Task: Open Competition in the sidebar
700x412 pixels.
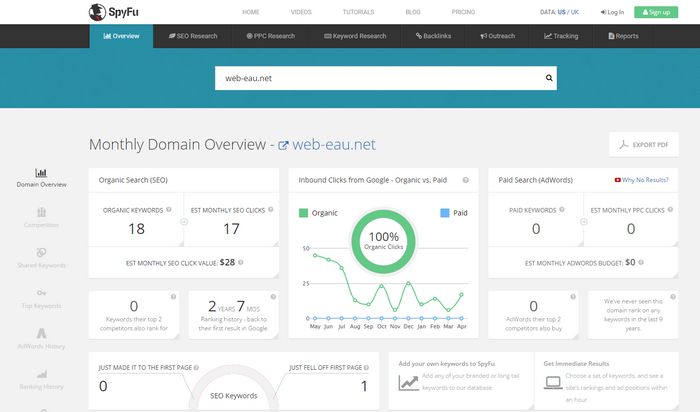Action: [41, 218]
